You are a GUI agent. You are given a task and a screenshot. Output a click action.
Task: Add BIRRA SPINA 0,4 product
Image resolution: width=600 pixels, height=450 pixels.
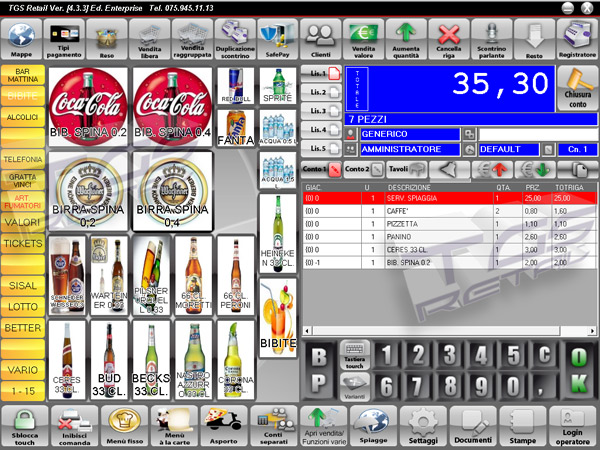172,191
